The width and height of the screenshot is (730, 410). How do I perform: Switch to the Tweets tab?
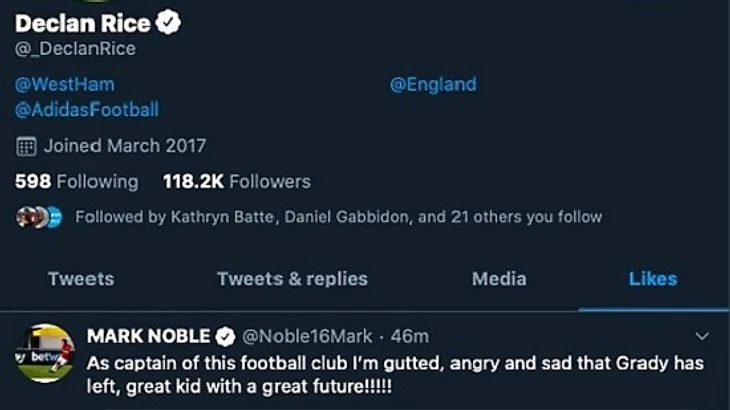pyautogui.click(x=81, y=279)
